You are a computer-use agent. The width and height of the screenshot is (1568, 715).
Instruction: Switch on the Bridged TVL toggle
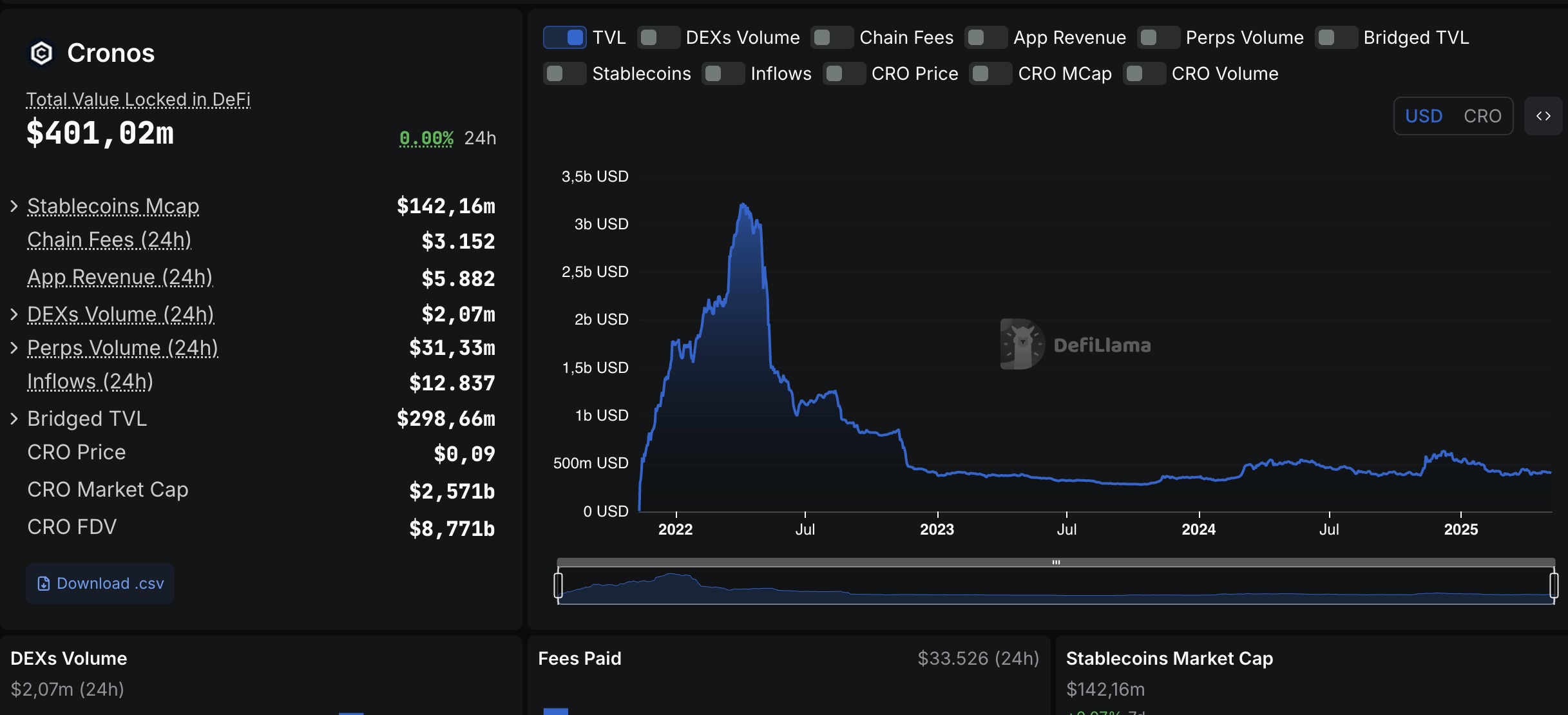1336,37
